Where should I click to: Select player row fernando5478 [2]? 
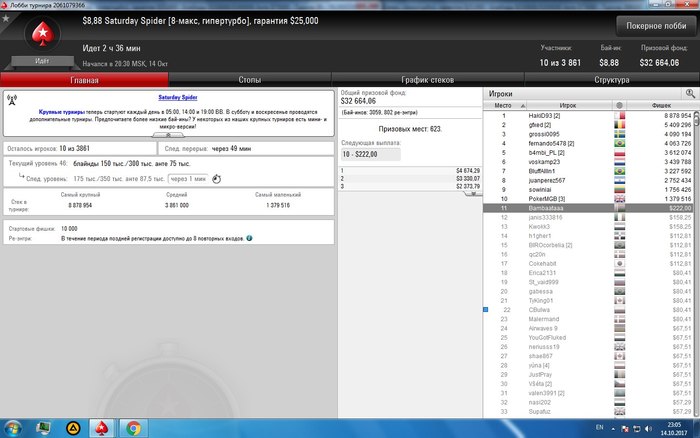coord(588,143)
